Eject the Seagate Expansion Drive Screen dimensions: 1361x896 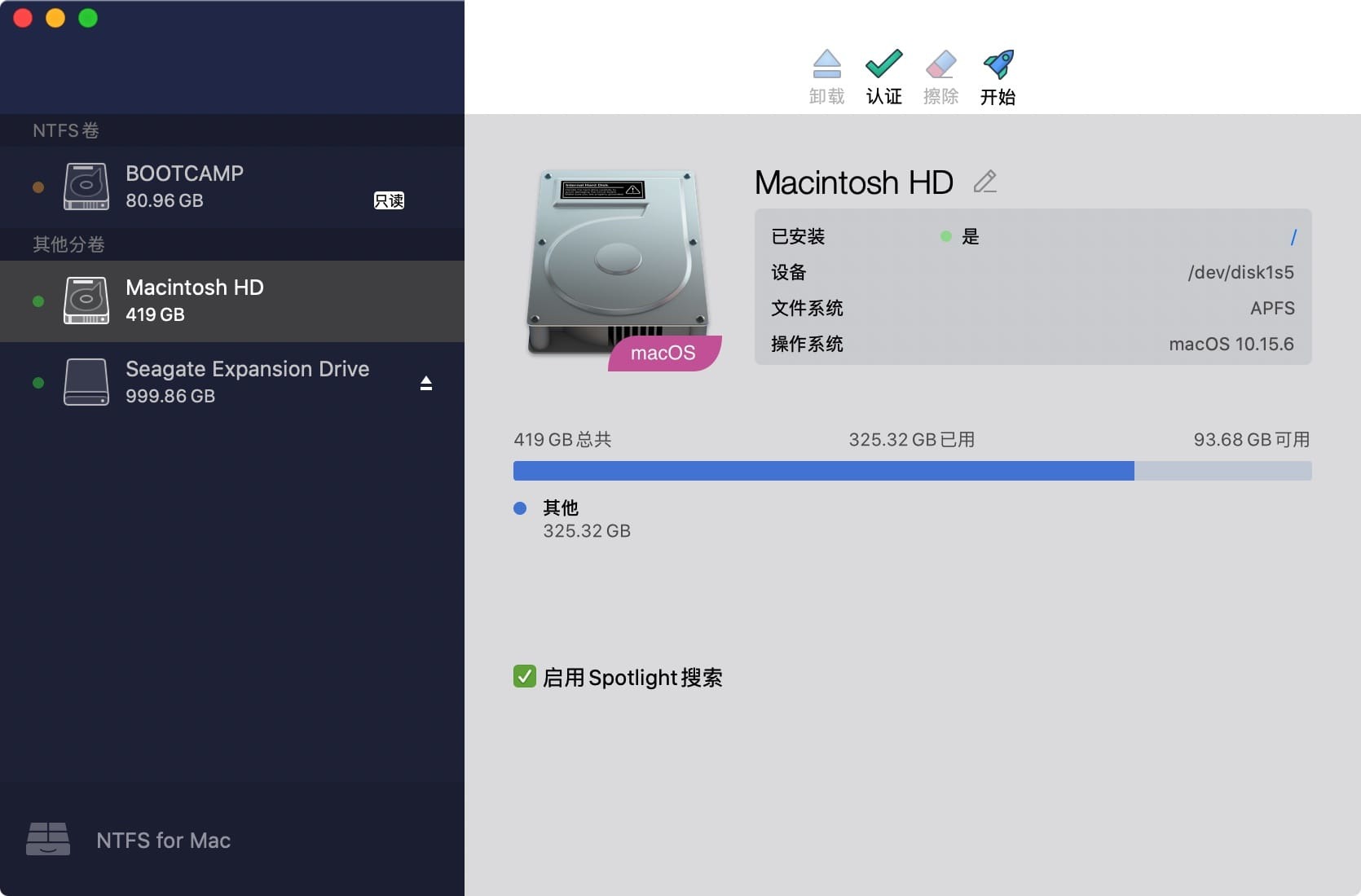click(425, 383)
